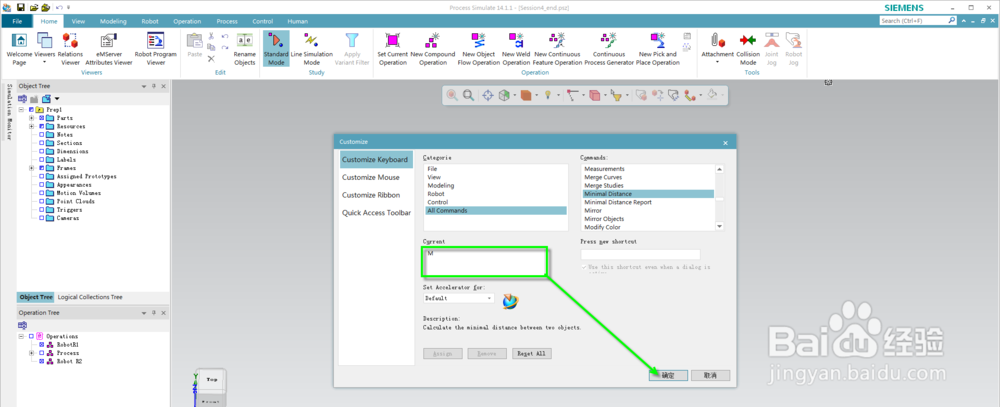Click the Rename Objects tool
1000x407 pixels.
click(x=244, y=48)
